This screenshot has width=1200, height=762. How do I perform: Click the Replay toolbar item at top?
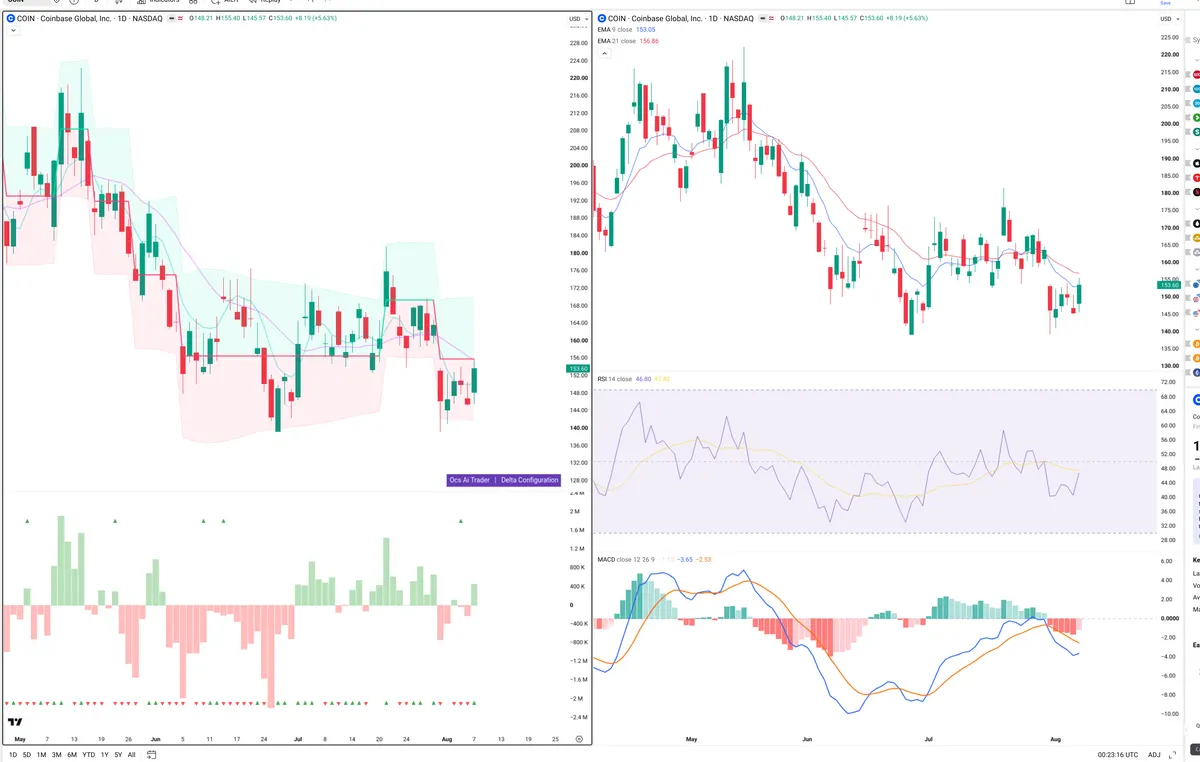[x=264, y=2]
